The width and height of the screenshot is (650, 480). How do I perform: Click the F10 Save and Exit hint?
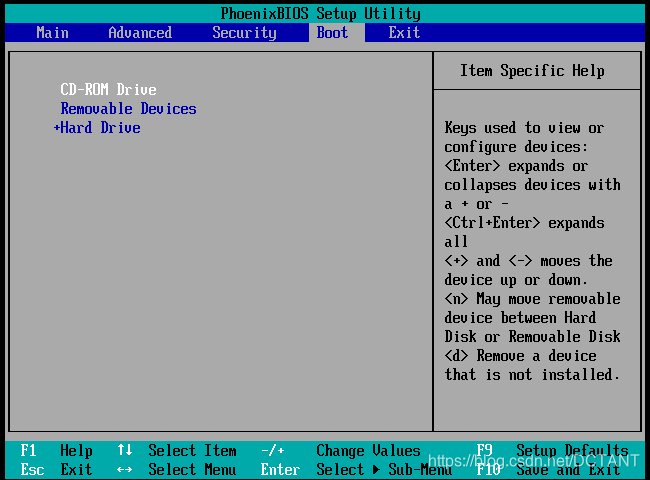click(x=548, y=470)
